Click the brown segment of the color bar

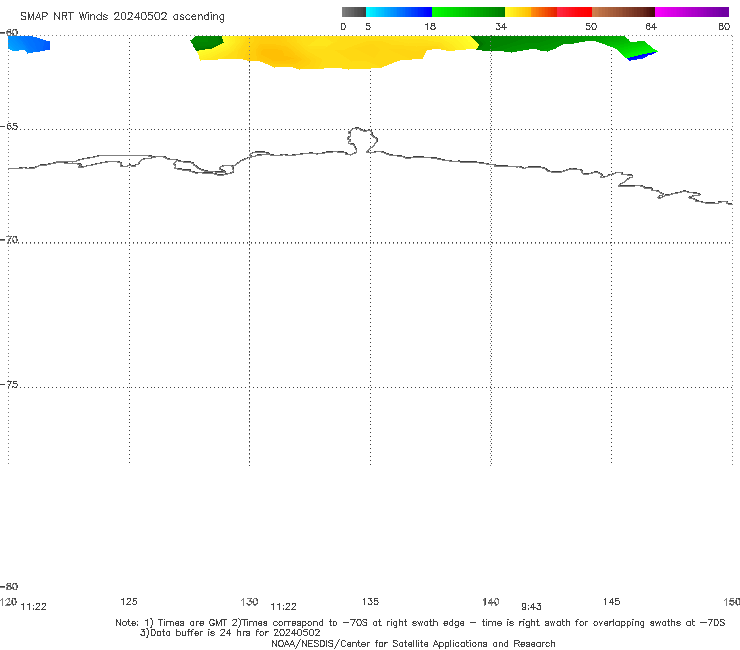pos(623,12)
